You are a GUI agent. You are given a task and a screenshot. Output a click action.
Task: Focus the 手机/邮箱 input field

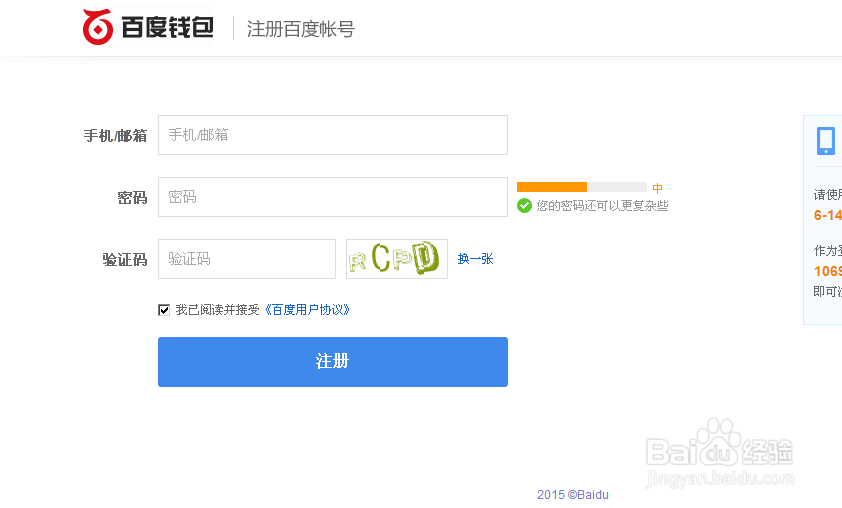pos(332,135)
